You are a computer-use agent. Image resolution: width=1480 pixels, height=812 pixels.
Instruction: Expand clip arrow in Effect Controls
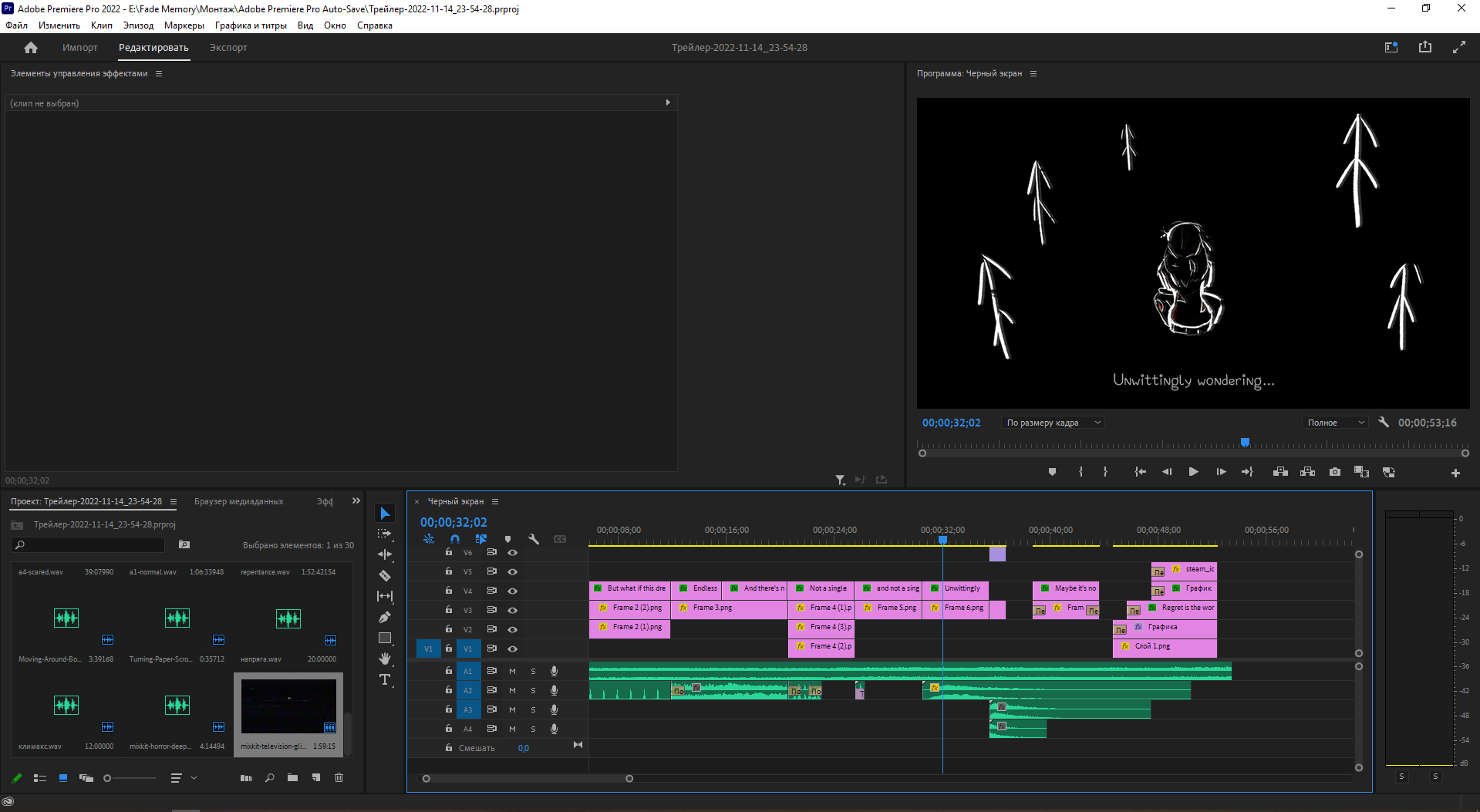(668, 103)
